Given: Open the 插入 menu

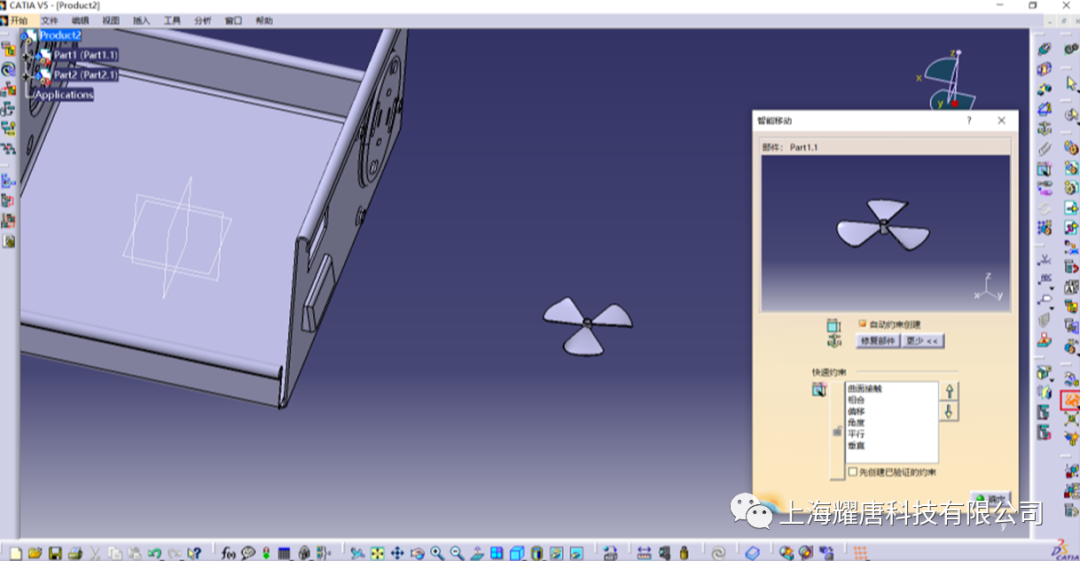Looking at the screenshot, I should tap(141, 21).
